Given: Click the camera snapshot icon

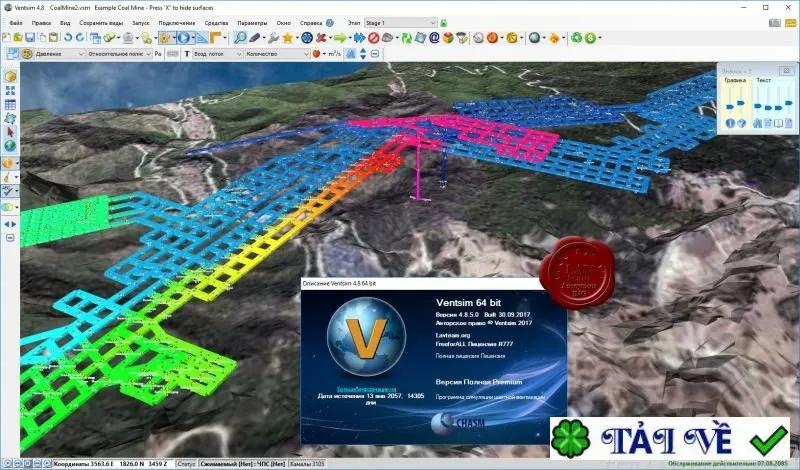Looking at the screenshot, I should click(775, 23).
